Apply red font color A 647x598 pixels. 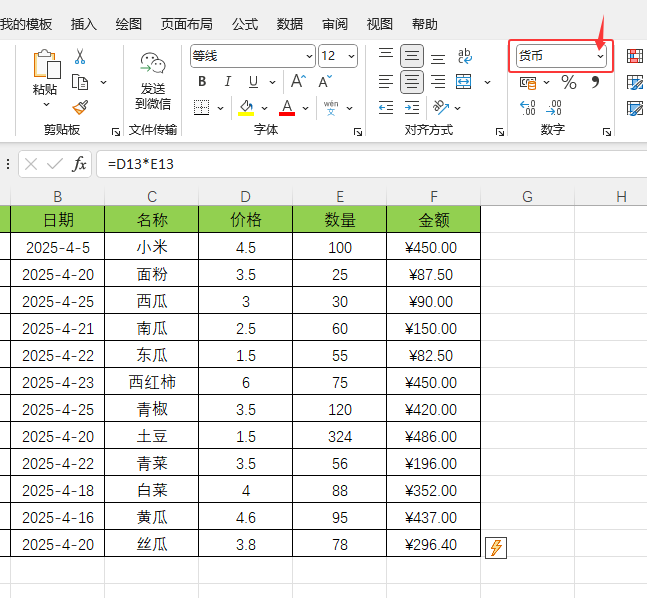pyautogui.click(x=287, y=108)
